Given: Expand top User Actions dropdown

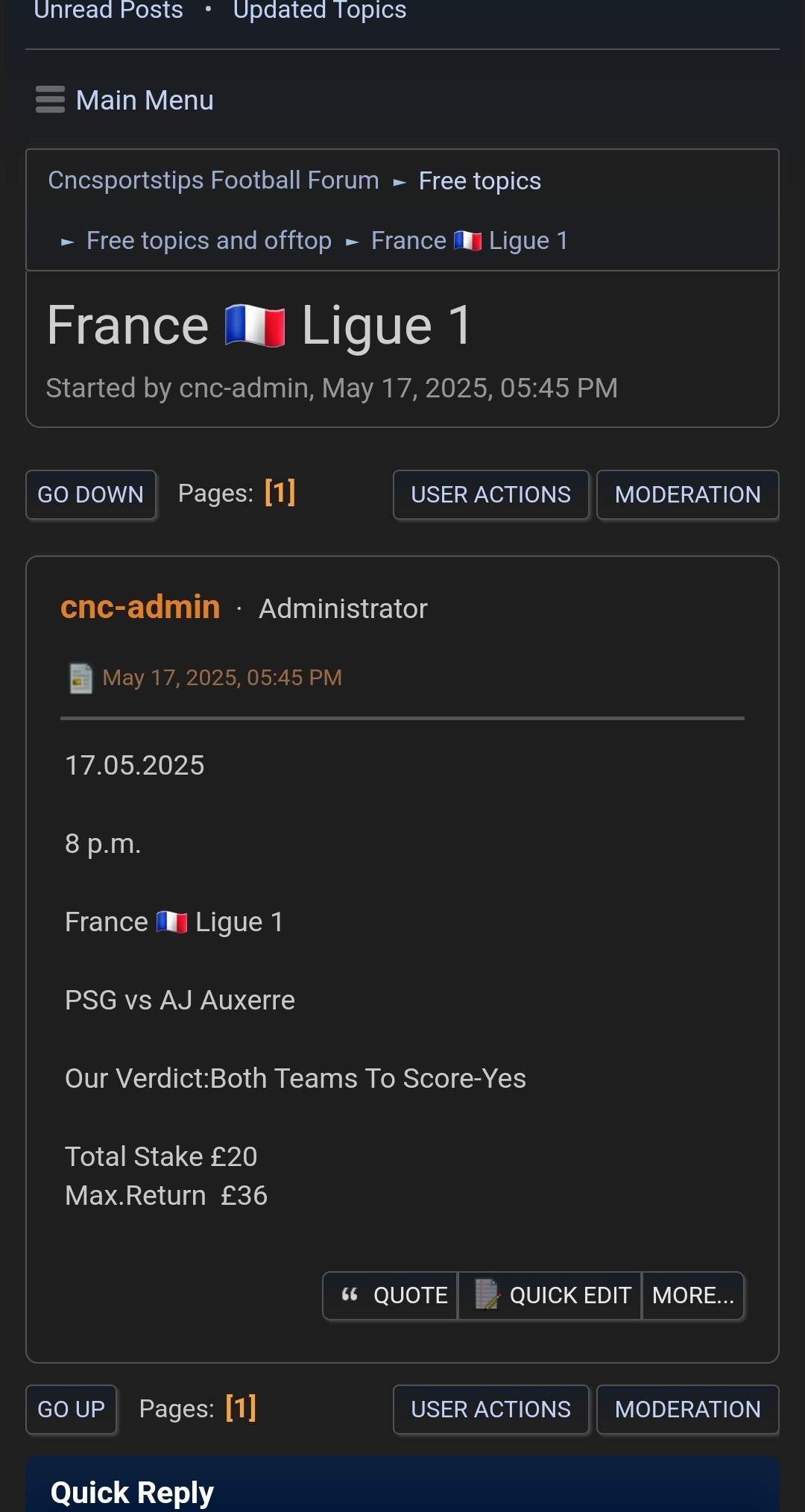Looking at the screenshot, I should click(491, 494).
